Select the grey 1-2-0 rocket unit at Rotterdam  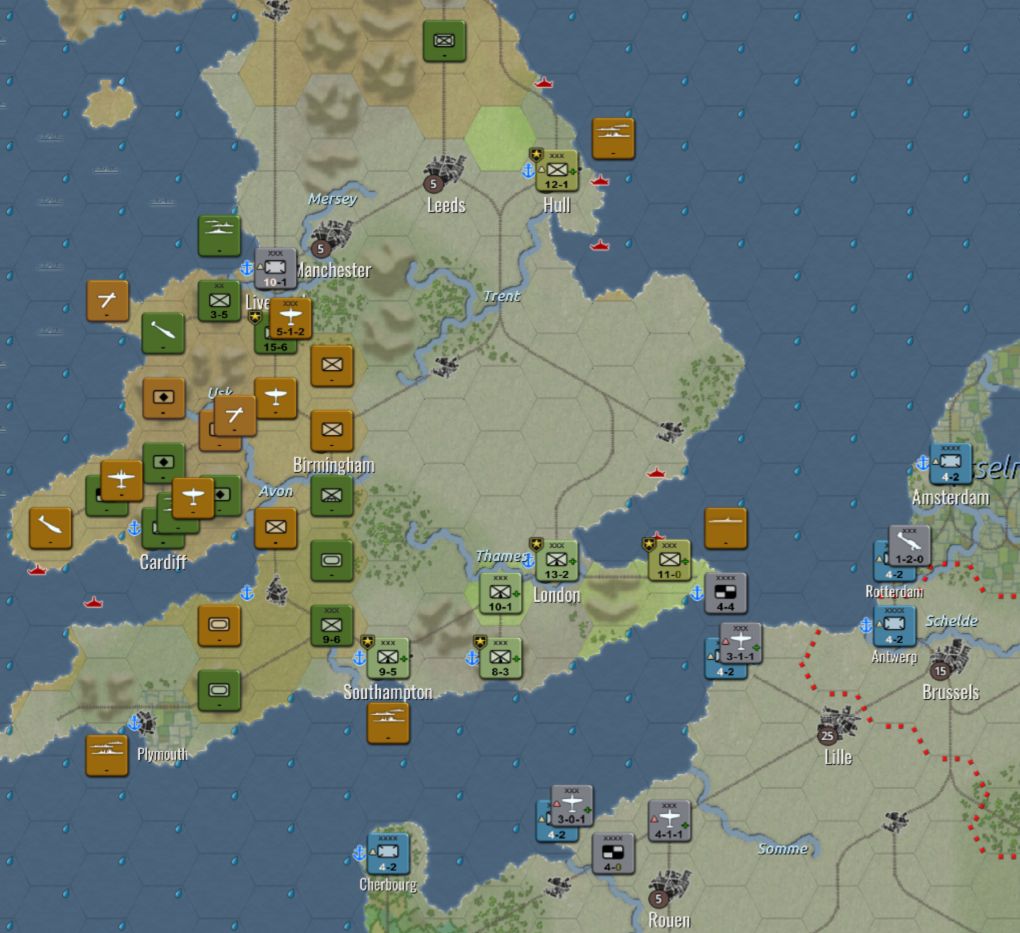909,546
